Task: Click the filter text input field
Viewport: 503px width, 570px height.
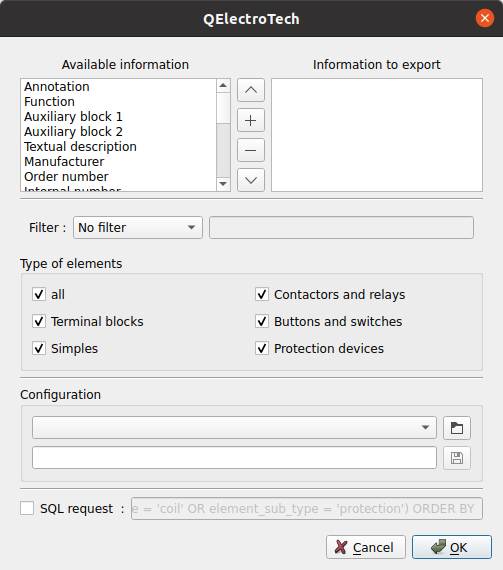Action: [341, 228]
